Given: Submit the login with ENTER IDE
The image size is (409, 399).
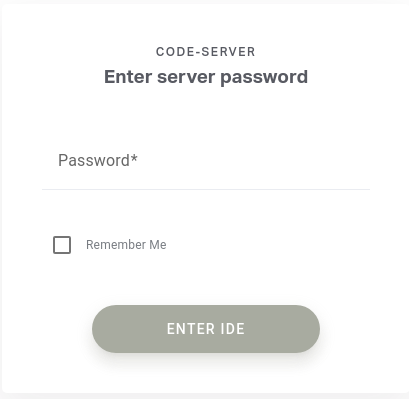Looking at the screenshot, I should coord(206,329).
